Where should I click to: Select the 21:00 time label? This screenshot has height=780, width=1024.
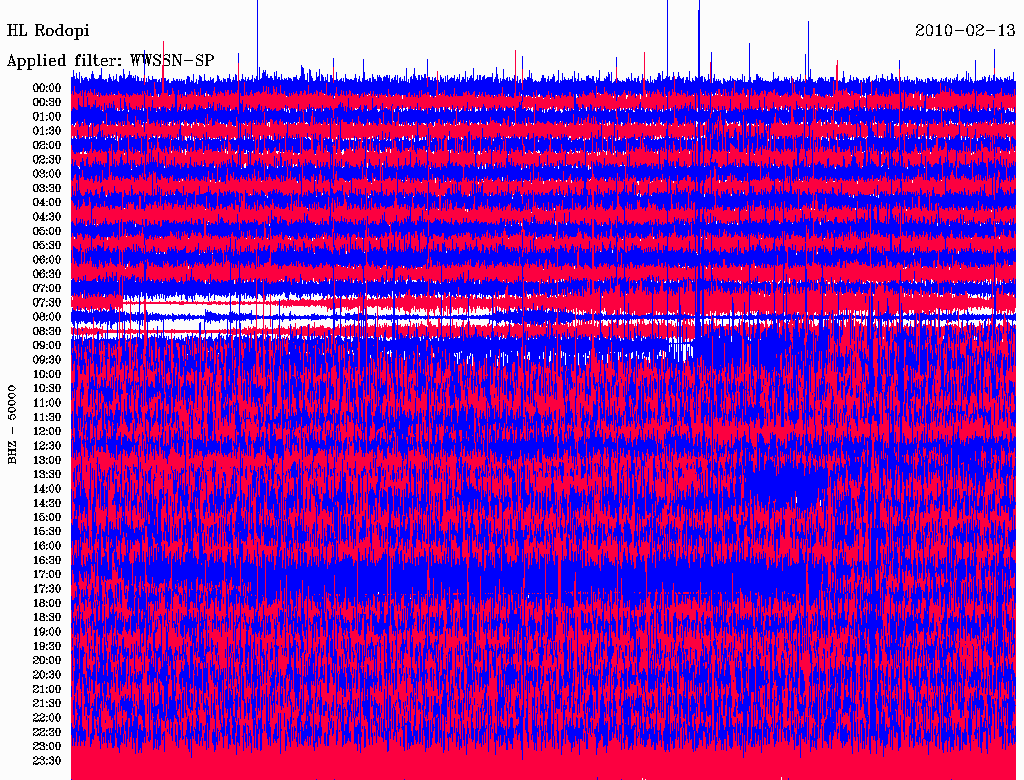pyautogui.click(x=47, y=689)
